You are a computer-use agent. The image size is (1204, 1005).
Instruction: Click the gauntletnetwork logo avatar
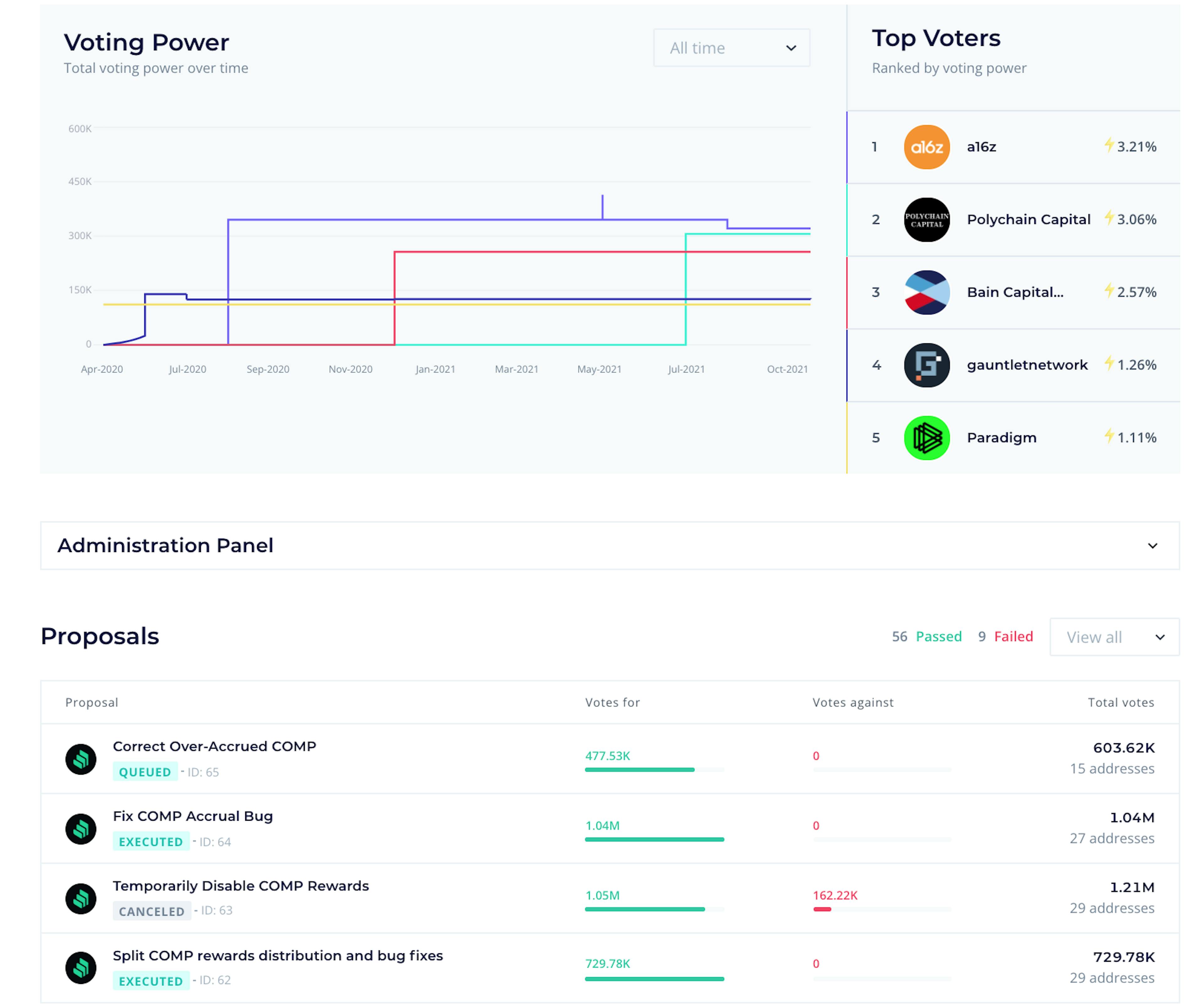coord(927,365)
